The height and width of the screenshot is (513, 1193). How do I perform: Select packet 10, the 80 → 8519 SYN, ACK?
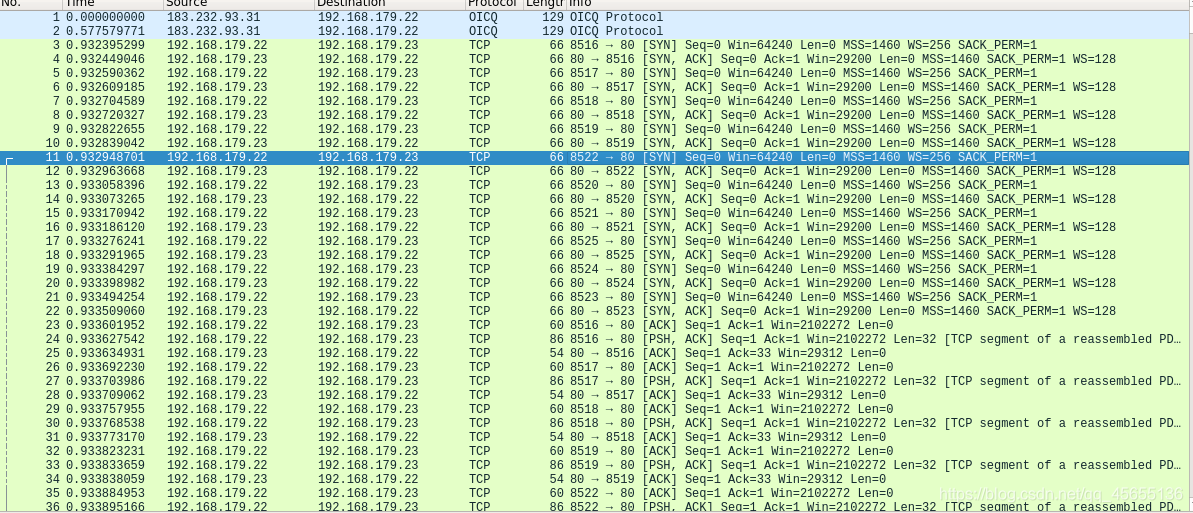(596, 143)
